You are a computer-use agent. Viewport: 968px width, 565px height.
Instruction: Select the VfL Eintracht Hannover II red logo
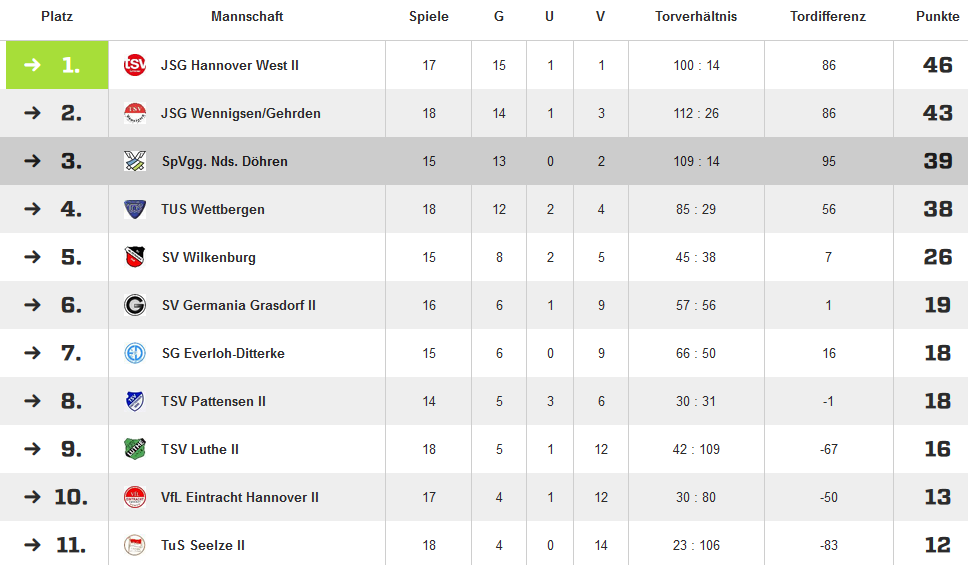[x=135, y=497]
